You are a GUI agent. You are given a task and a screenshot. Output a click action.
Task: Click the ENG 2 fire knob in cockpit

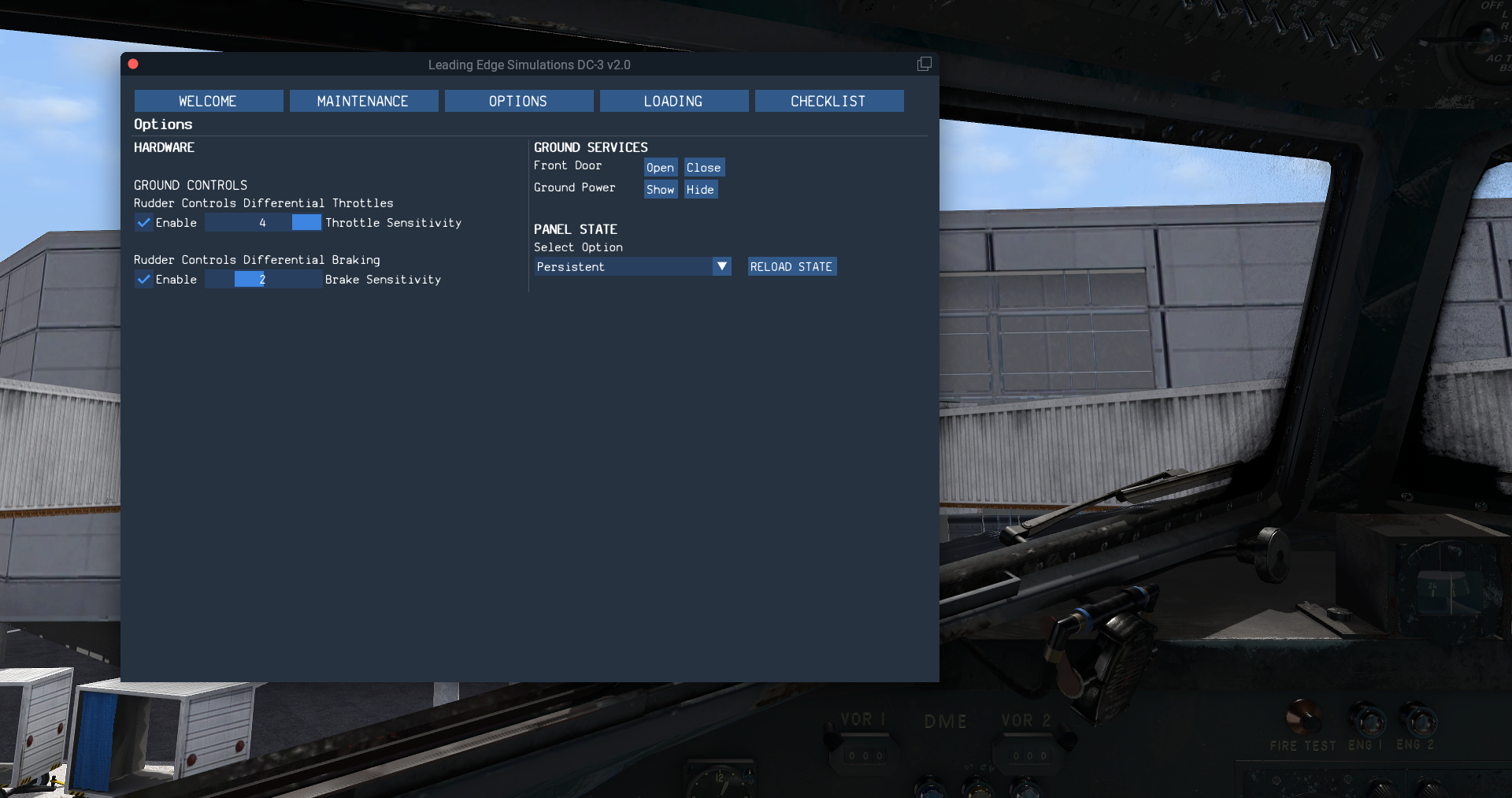pos(1418,720)
